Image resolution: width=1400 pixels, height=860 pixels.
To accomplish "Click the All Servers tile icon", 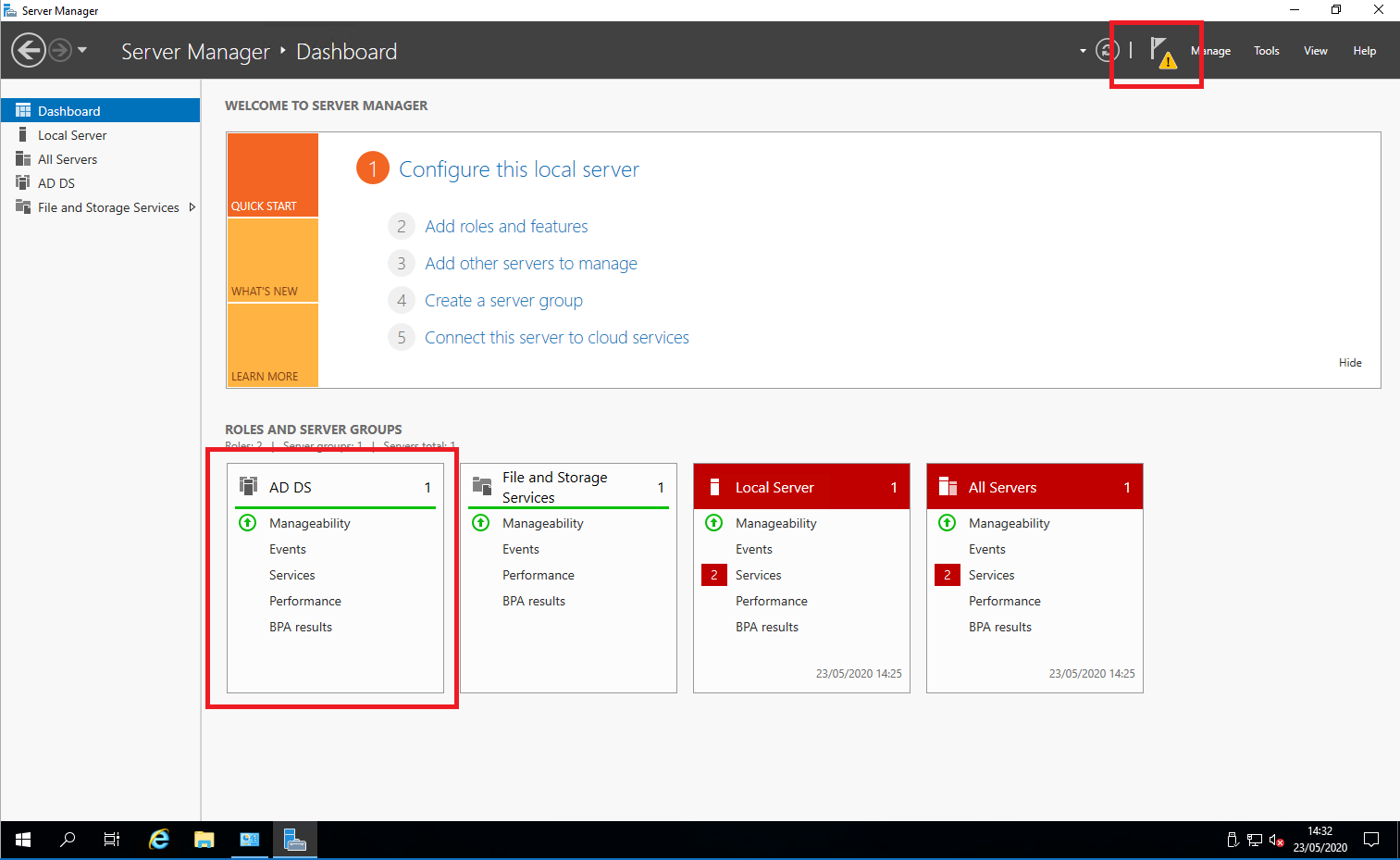I will tap(948, 487).
